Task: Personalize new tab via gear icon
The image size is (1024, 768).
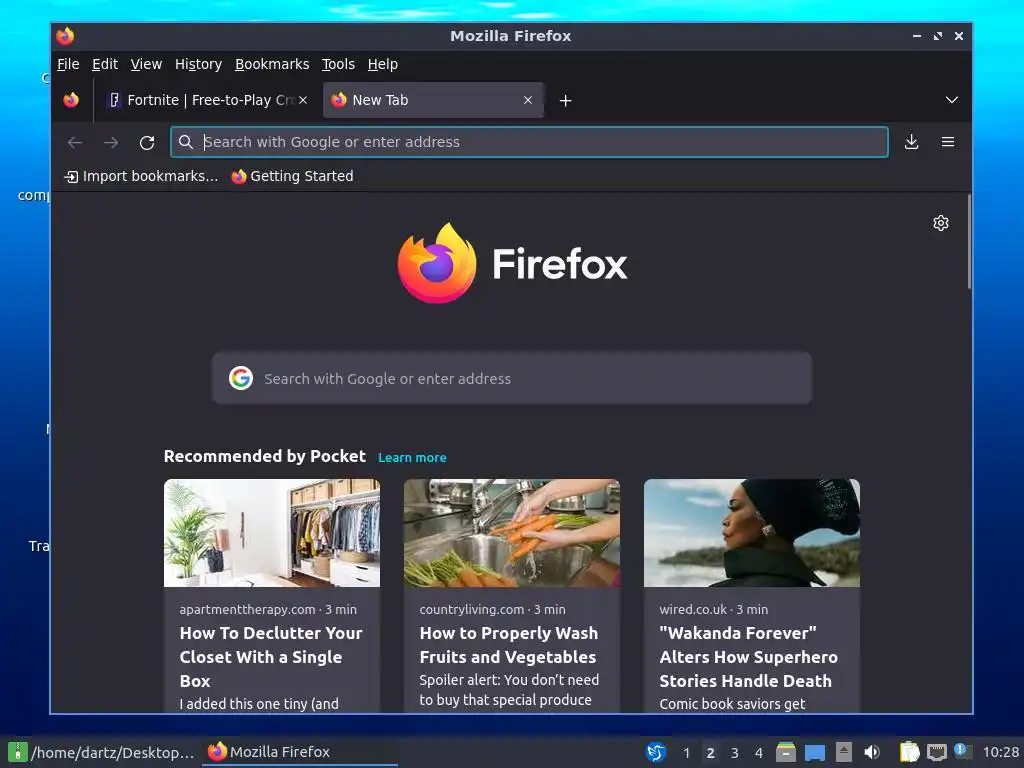Action: pyautogui.click(x=940, y=223)
